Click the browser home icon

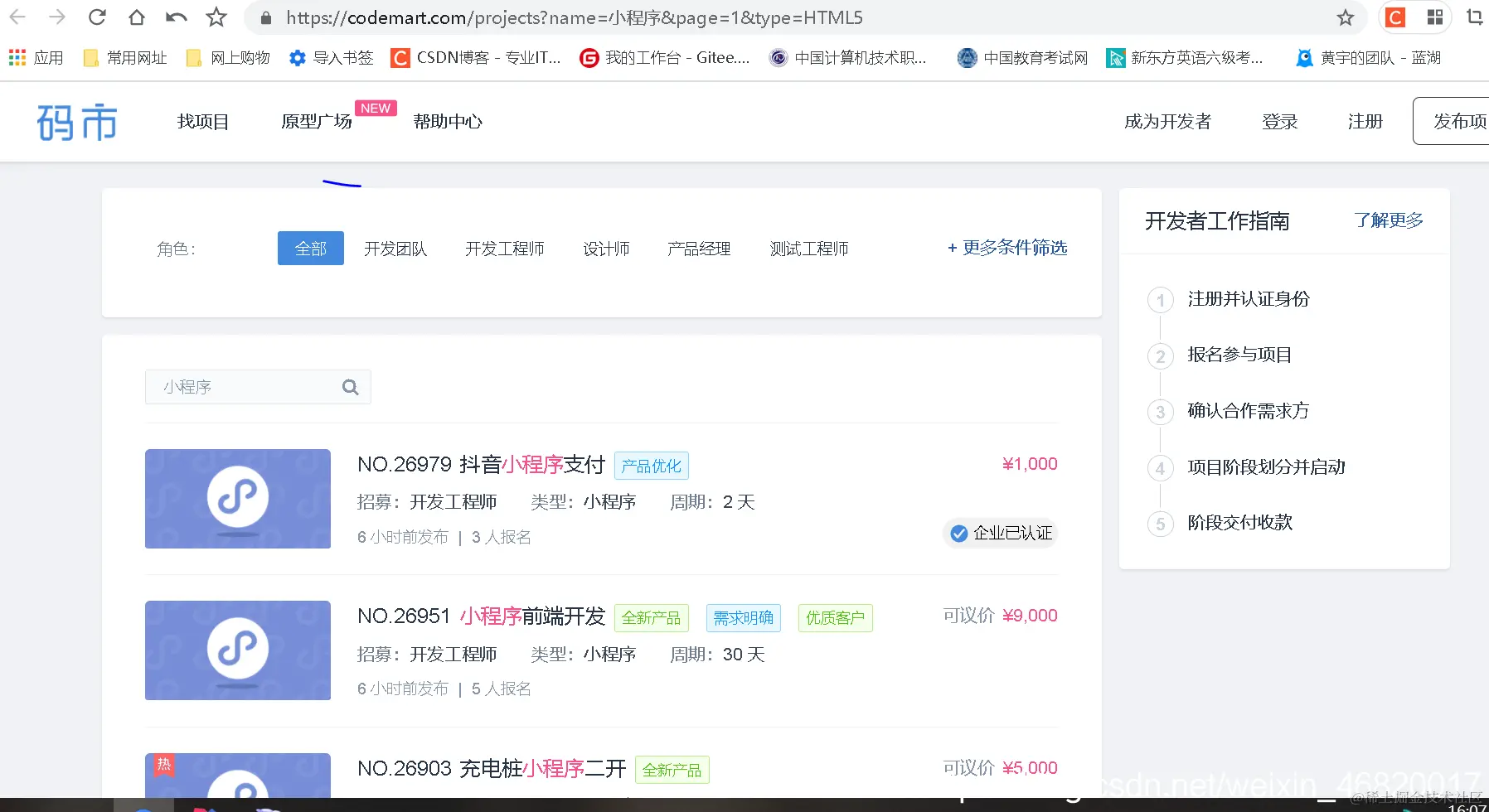pos(136,17)
